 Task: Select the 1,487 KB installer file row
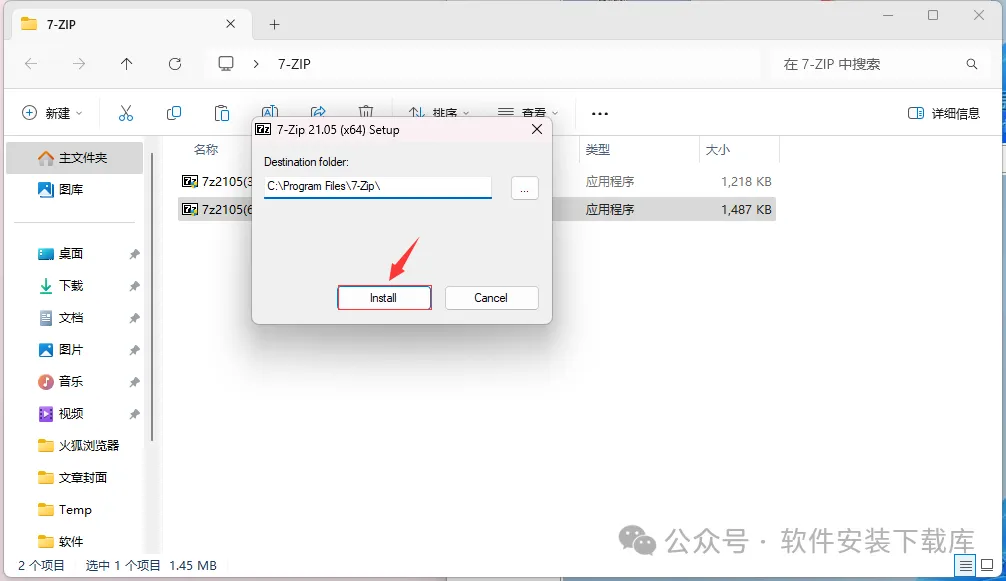pos(477,210)
